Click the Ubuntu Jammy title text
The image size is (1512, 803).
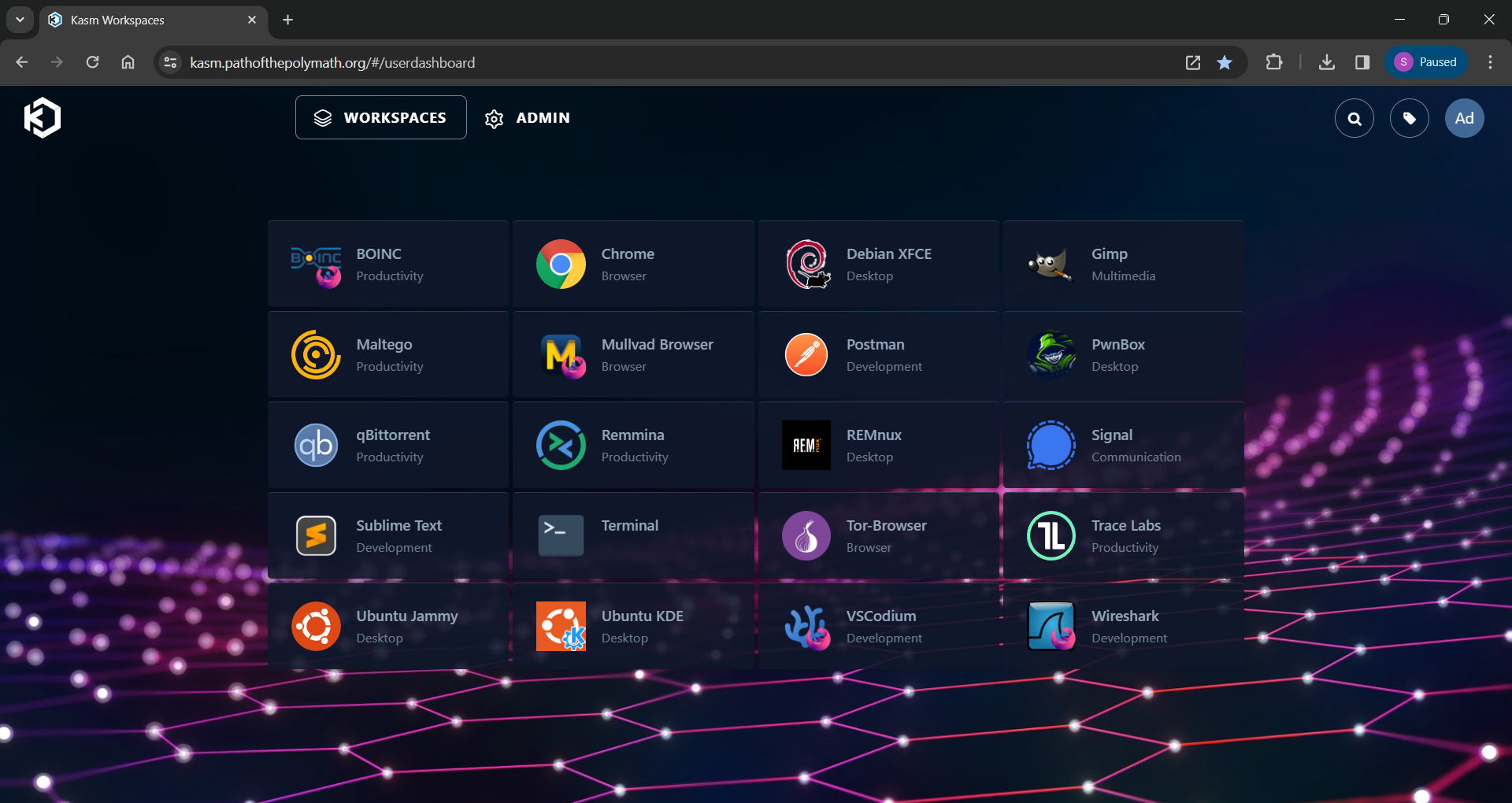point(407,616)
